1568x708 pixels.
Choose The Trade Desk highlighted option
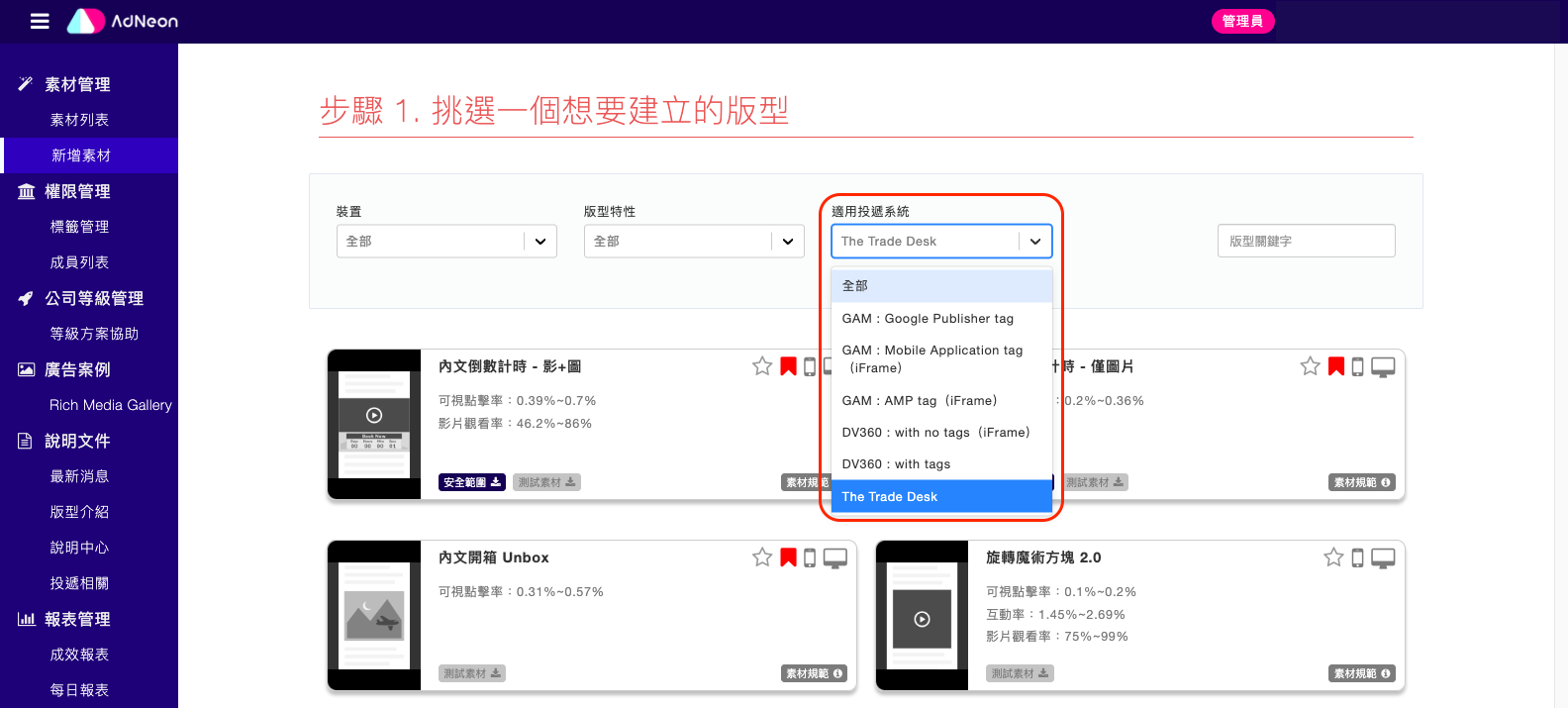(x=941, y=496)
